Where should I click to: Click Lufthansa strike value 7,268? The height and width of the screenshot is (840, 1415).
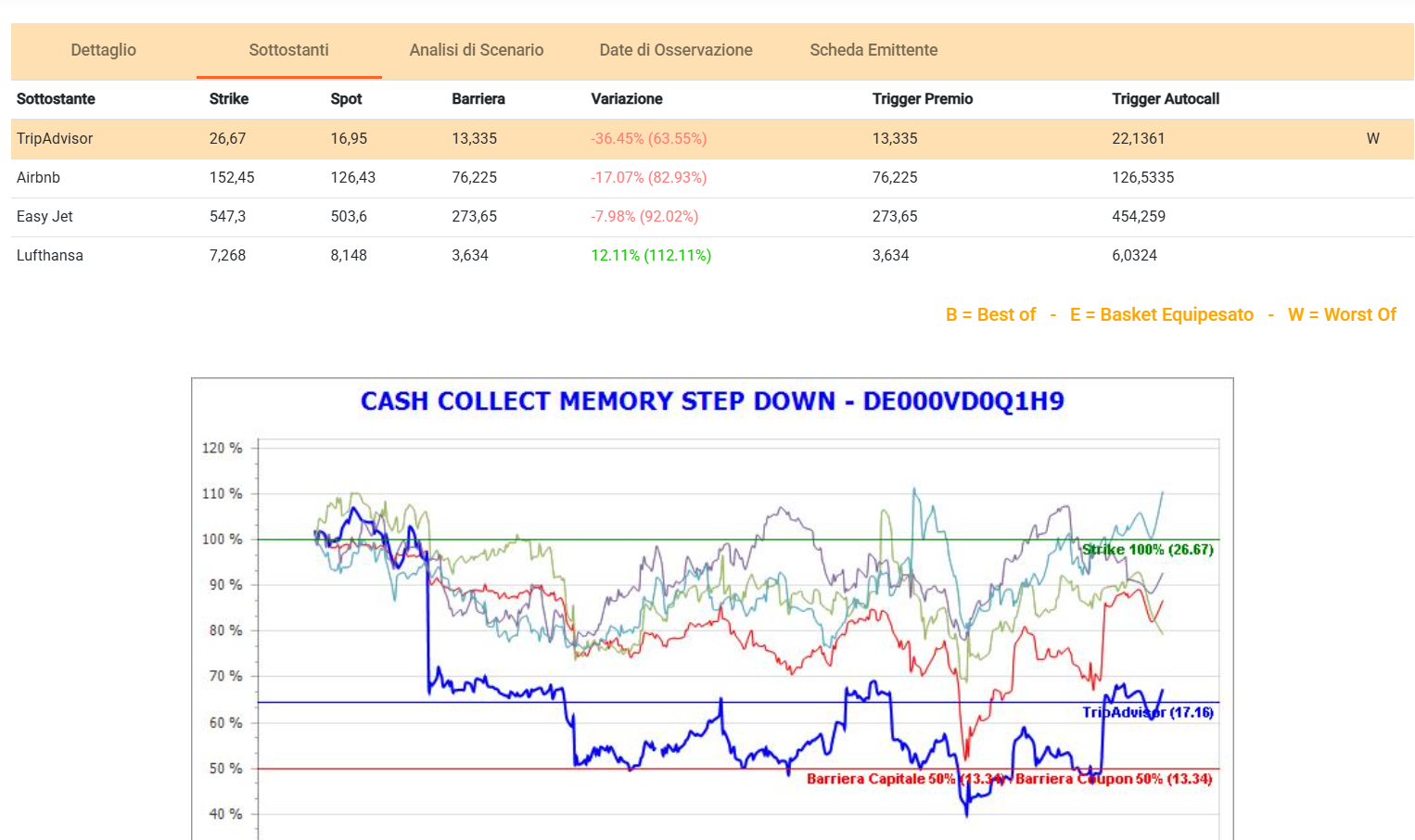[x=227, y=256]
